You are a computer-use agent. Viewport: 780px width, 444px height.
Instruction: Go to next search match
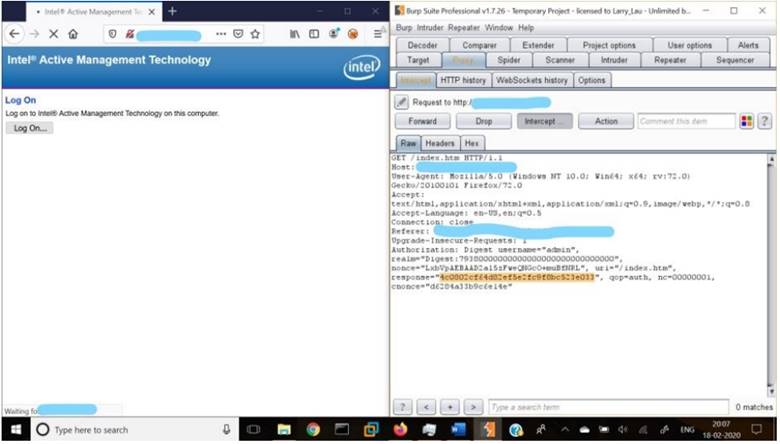pos(473,407)
